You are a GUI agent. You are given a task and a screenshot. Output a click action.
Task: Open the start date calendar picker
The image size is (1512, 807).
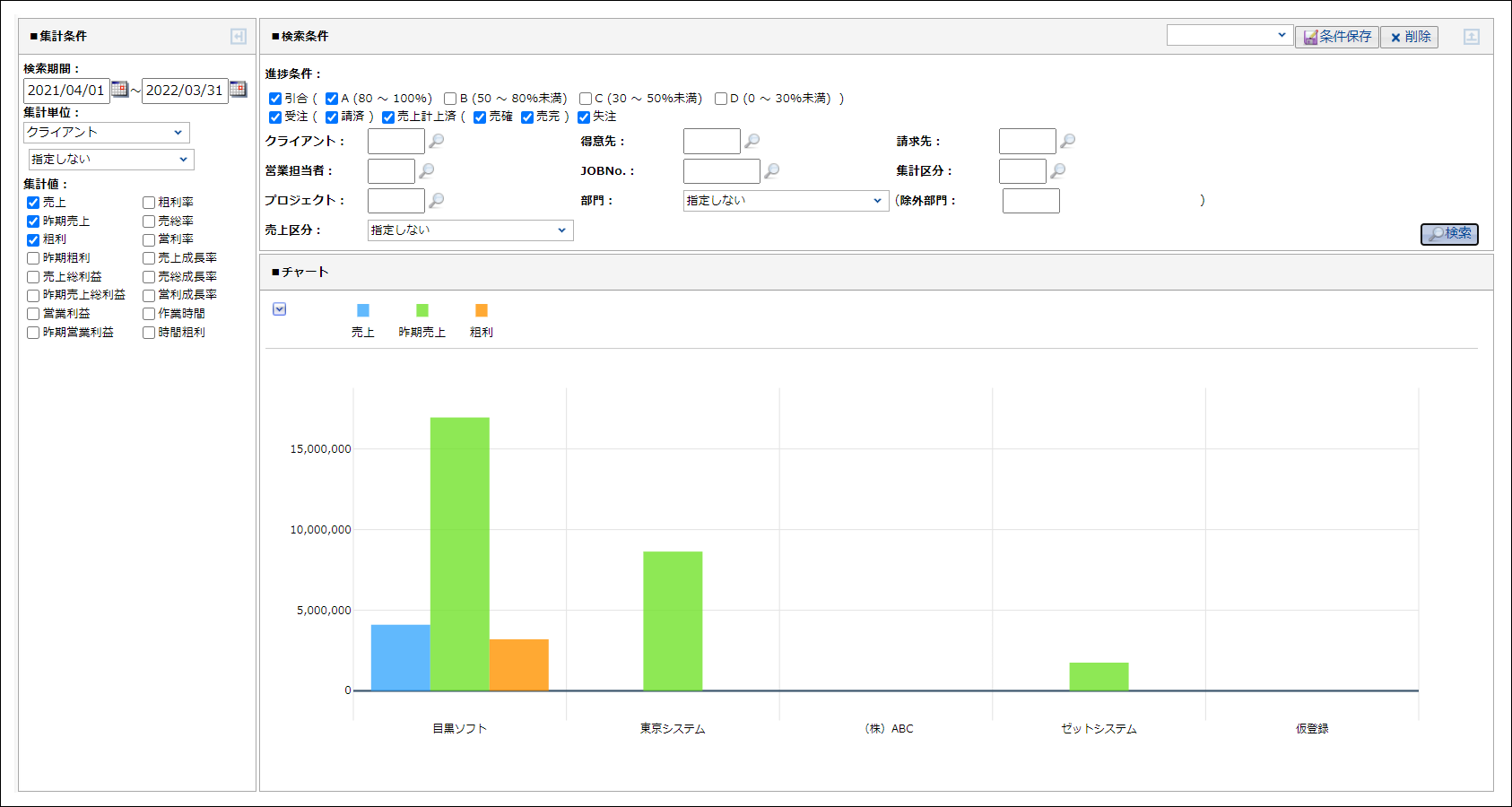[x=119, y=89]
